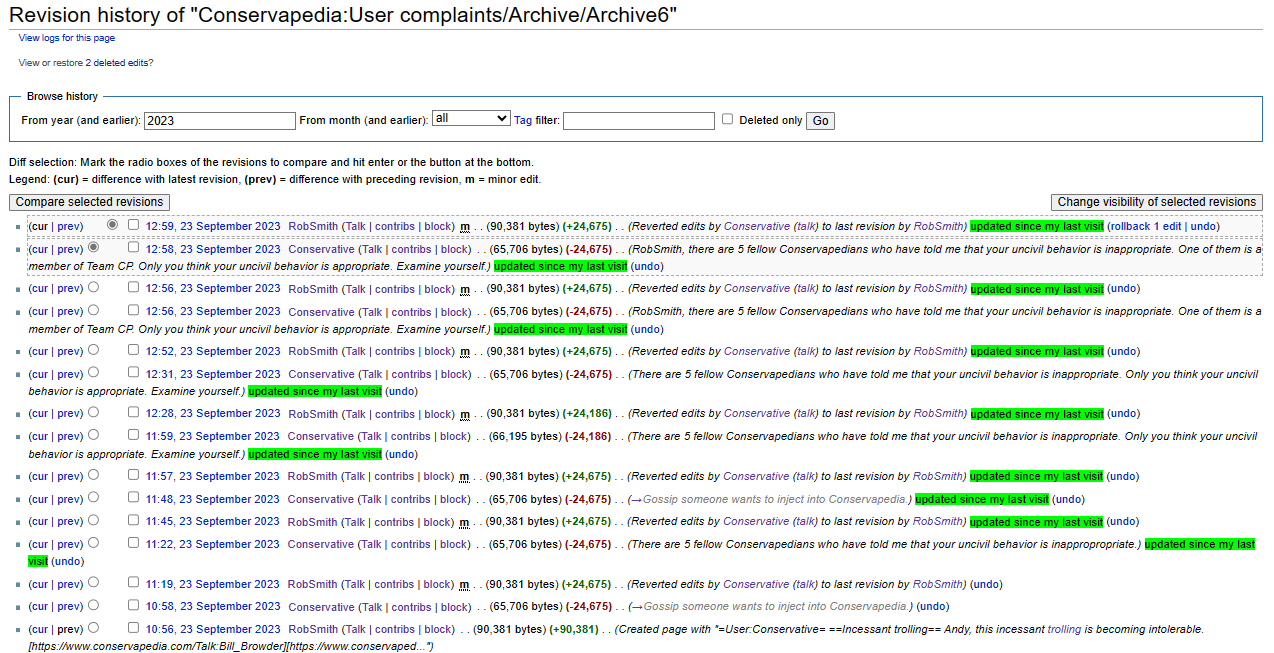Focus the From year input field
Viewport: 1274px width, 653px height.
(220, 120)
